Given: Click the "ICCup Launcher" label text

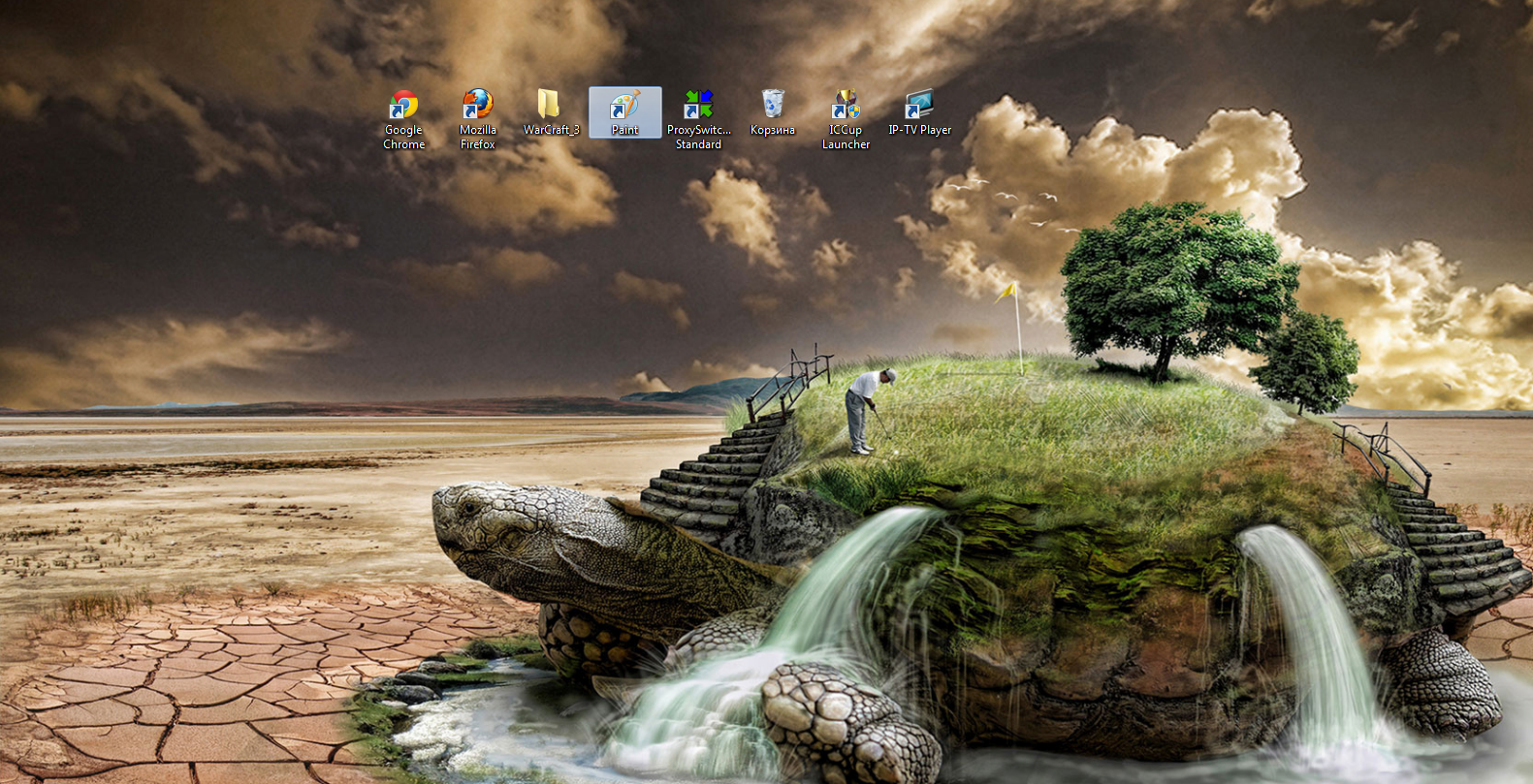Looking at the screenshot, I should [x=846, y=137].
